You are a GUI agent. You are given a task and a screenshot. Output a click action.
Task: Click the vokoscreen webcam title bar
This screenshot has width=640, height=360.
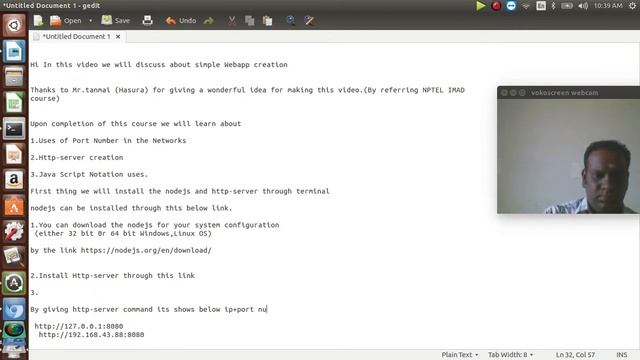[568, 93]
